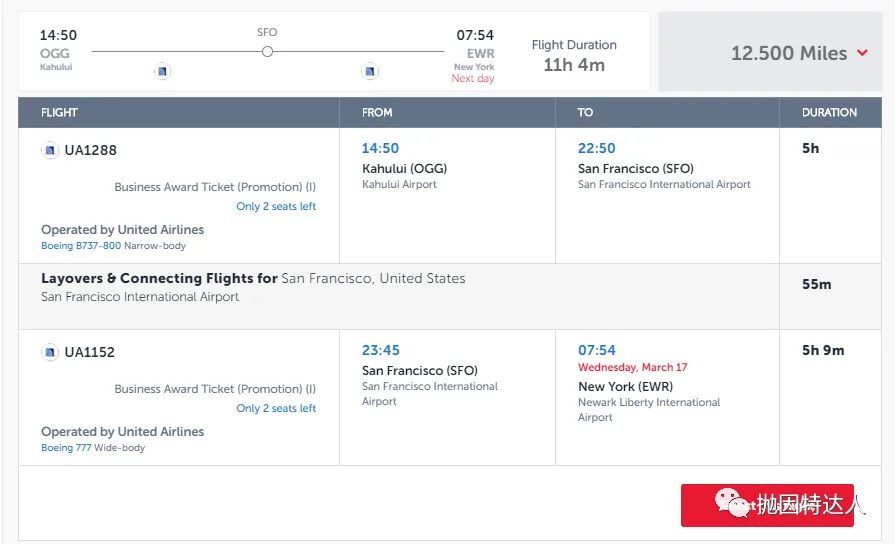Click United logo beside UA1288
Image resolution: width=895 pixels, height=544 pixels.
[50, 150]
